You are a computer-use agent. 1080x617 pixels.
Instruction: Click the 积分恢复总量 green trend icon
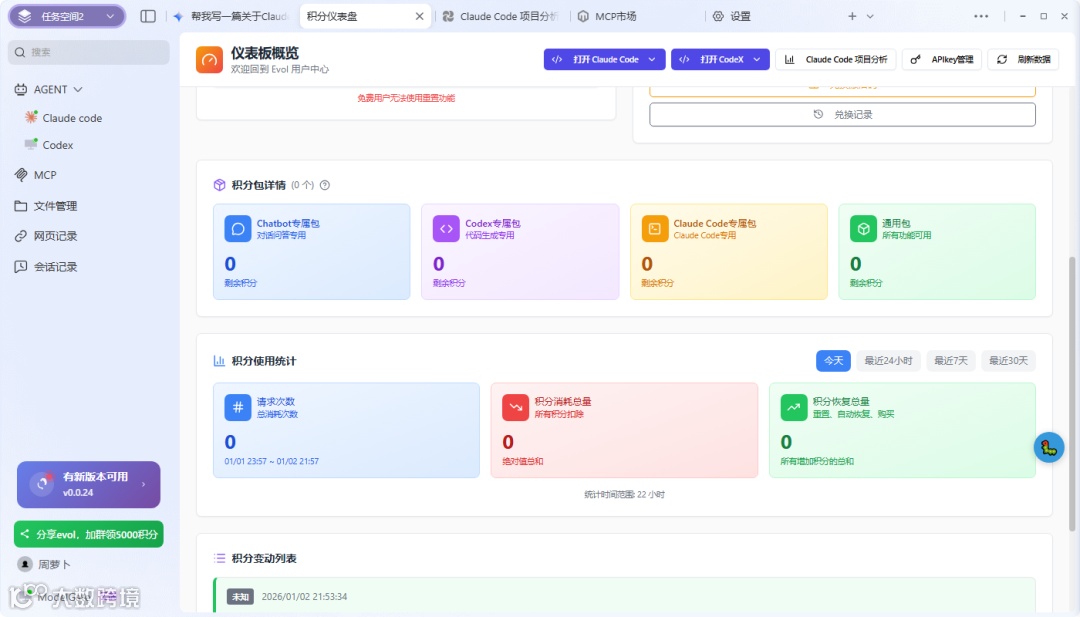(793, 407)
